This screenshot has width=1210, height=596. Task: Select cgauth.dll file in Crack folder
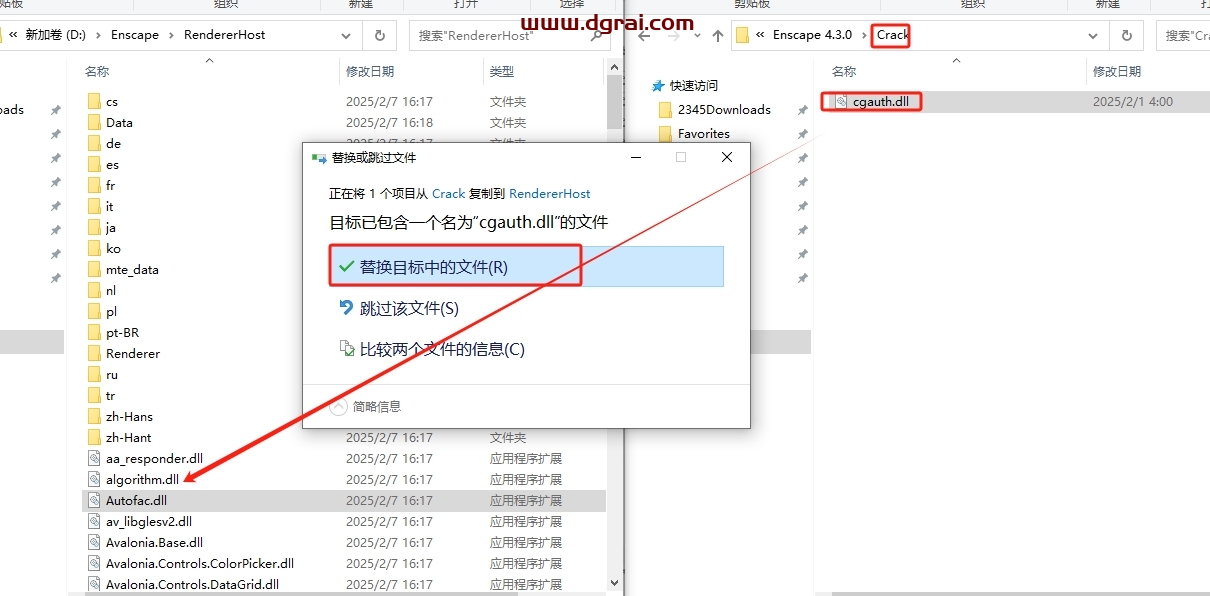(880, 101)
